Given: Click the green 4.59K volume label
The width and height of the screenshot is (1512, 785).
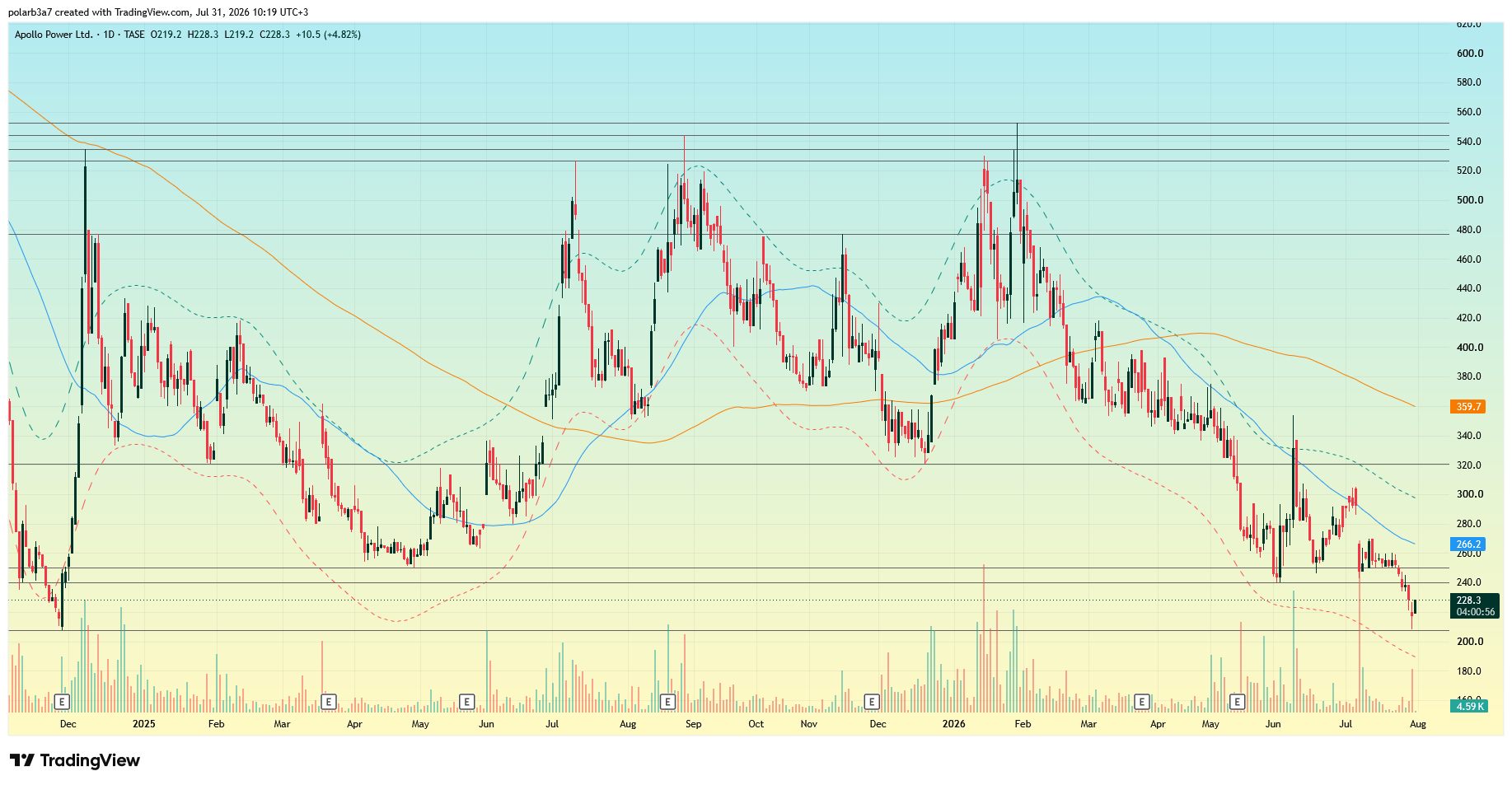Looking at the screenshot, I should (1469, 706).
